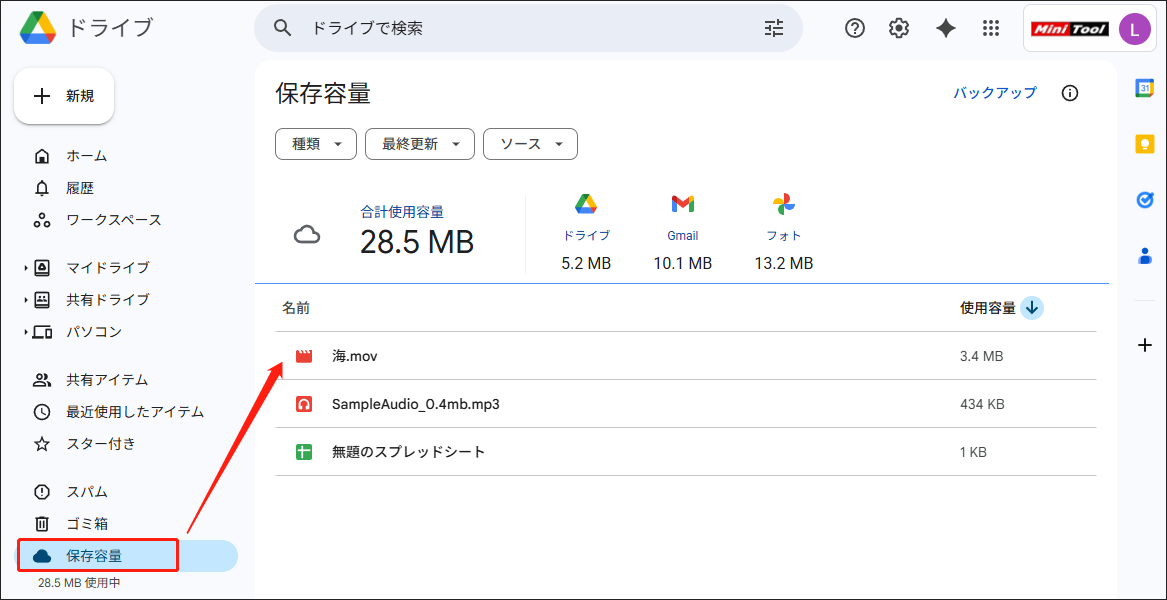
Task: Open help via the question mark icon
Action: point(854,28)
